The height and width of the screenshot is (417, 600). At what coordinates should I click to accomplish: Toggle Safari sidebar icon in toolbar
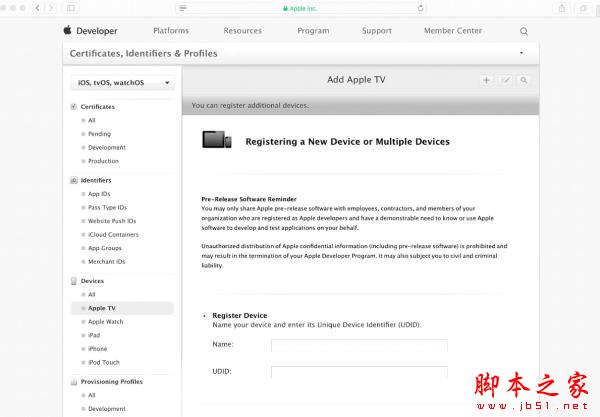pos(71,8)
